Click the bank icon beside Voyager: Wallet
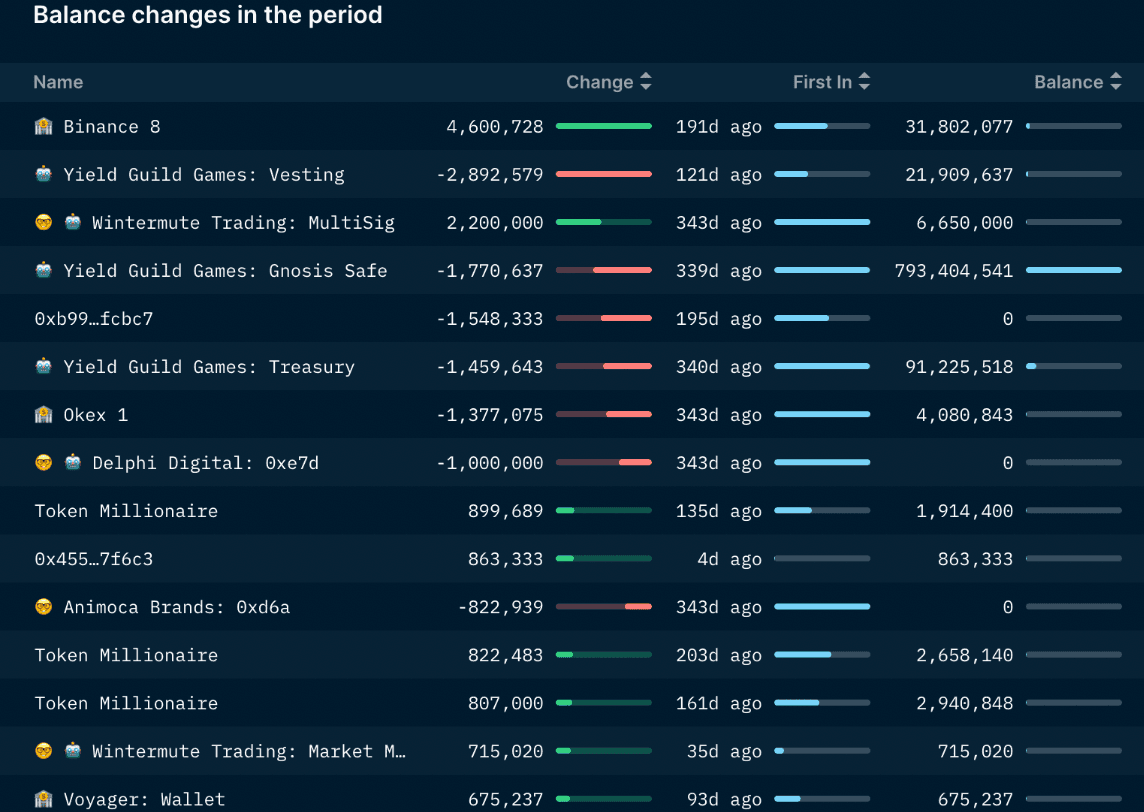The image size is (1144, 812). (43, 799)
